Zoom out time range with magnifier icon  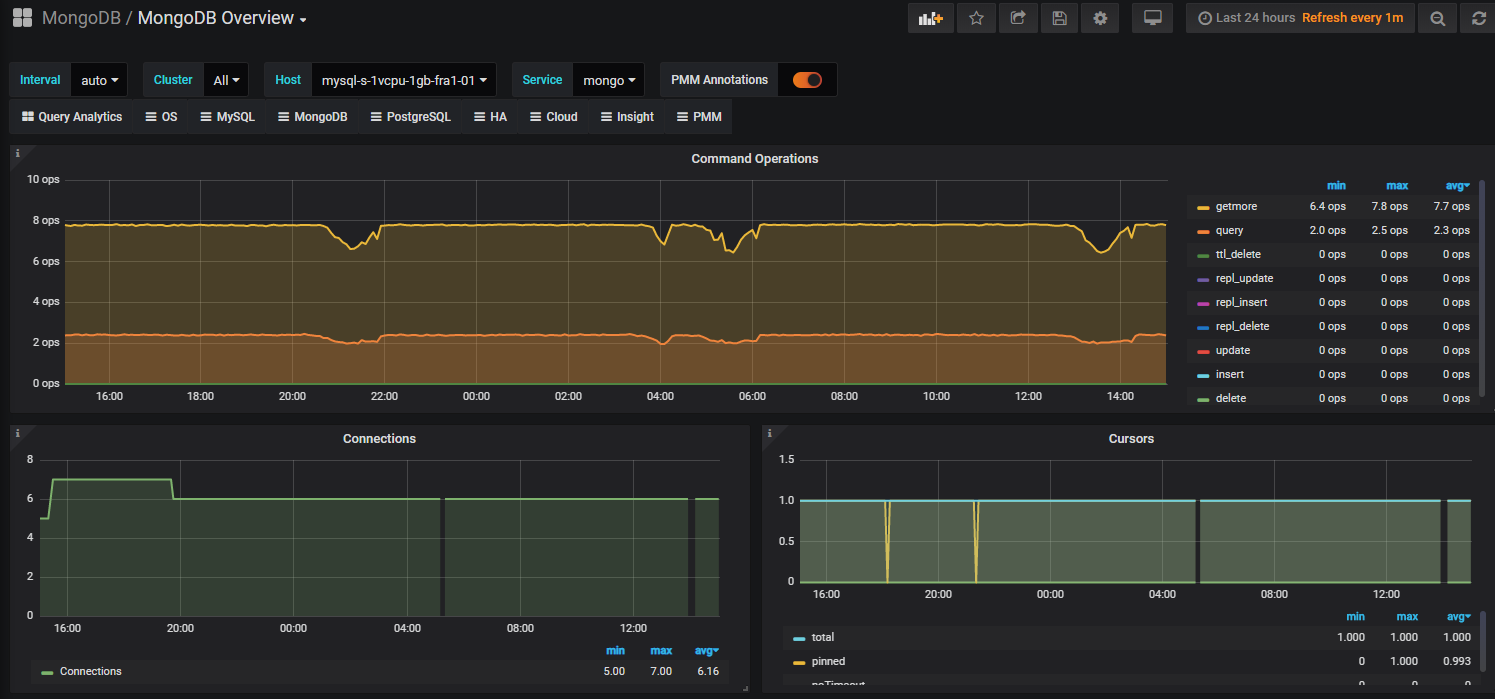(1437, 18)
